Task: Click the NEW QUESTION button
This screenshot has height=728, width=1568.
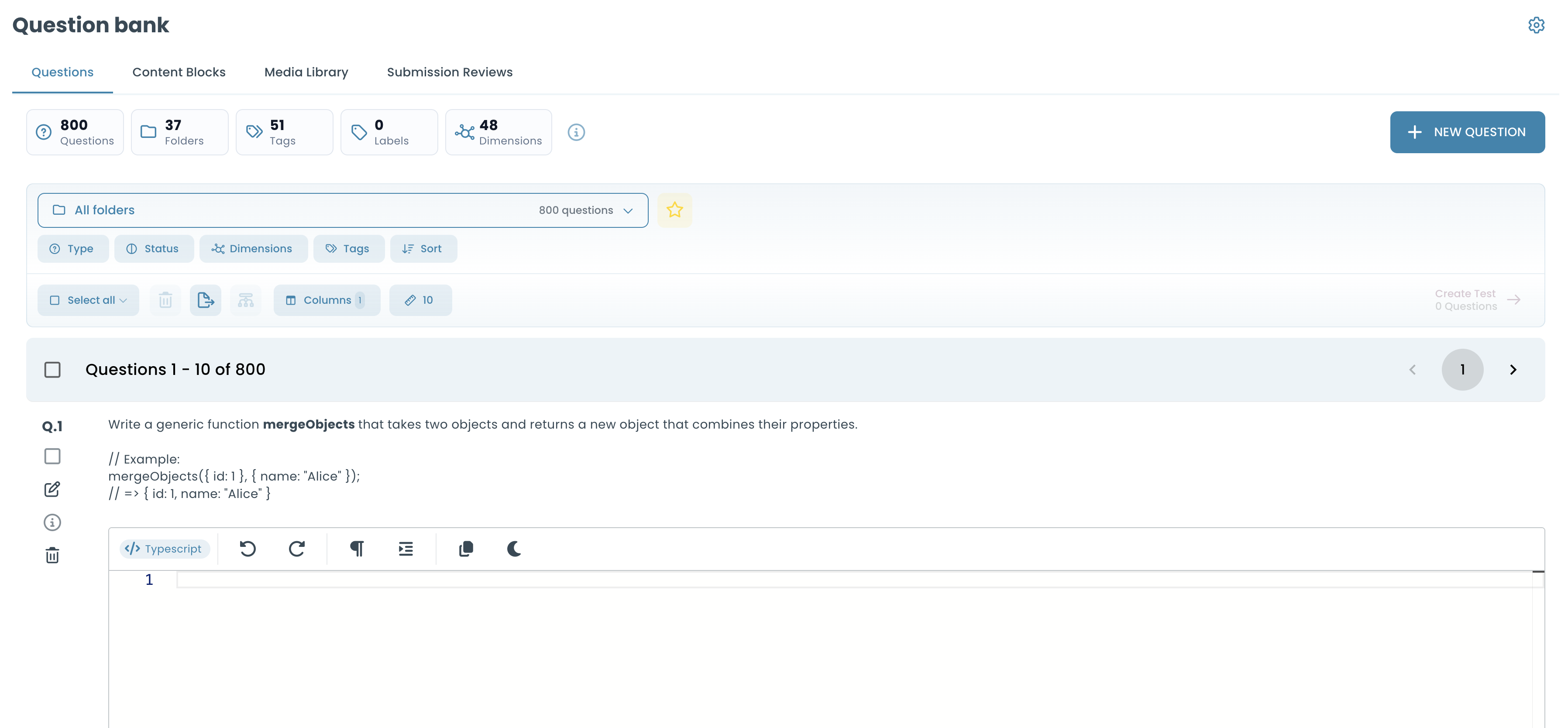Action: (1467, 132)
